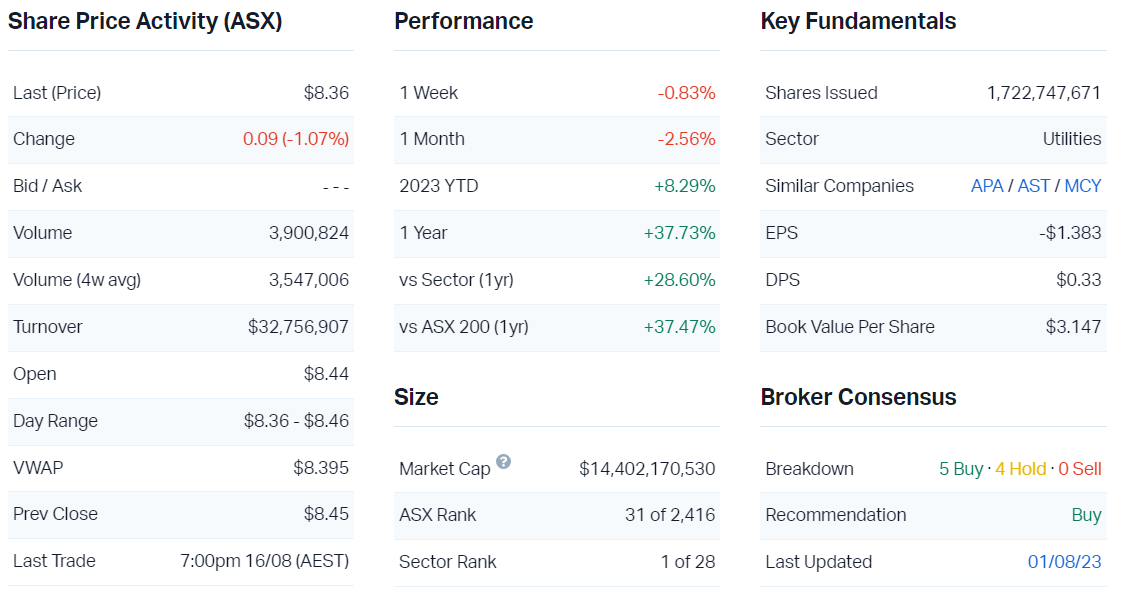Click the 0 Sell breakdown count
The height and width of the screenshot is (595, 1122).
(1080, 469)
